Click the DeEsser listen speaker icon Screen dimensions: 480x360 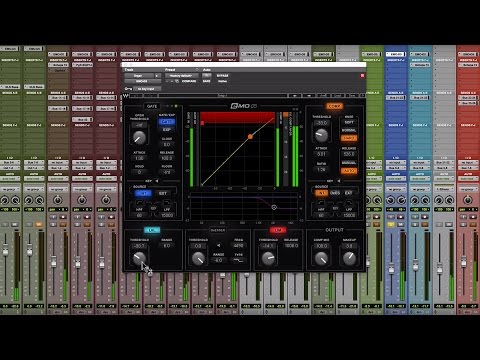tap(219, 245)
